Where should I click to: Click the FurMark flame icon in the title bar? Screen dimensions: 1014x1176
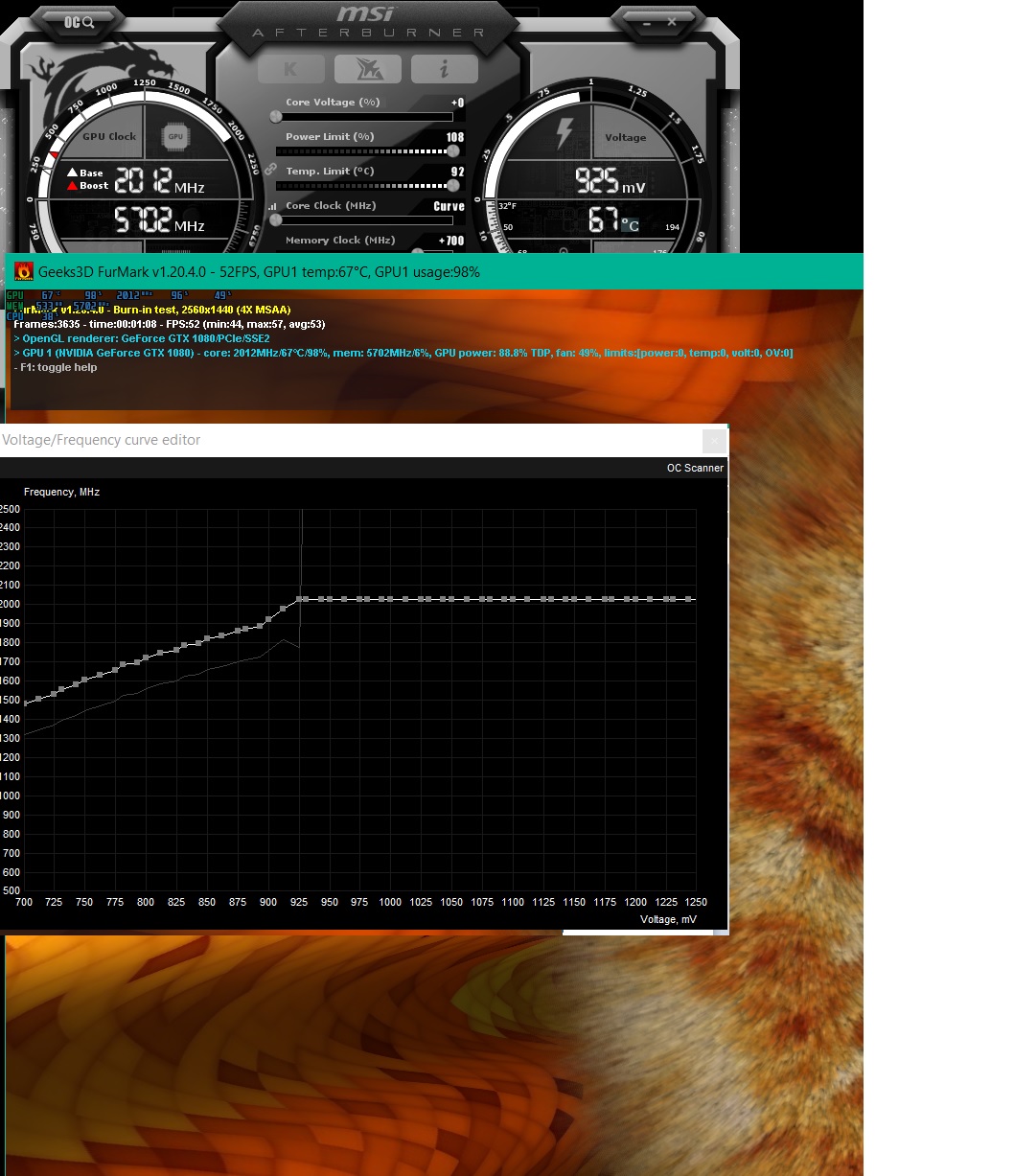tap(24, 271)
